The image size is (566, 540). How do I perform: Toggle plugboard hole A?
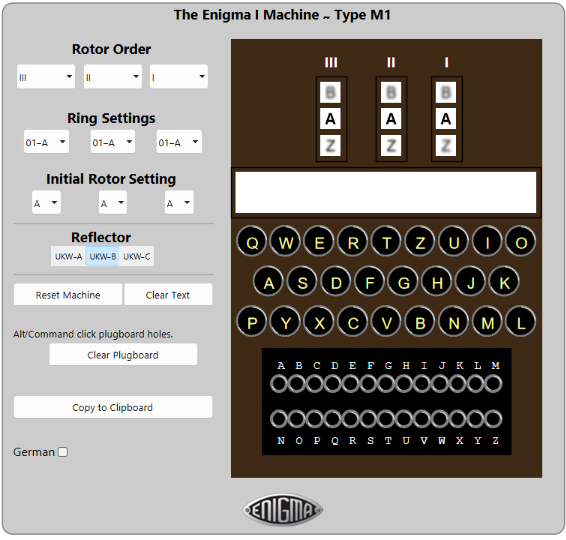(279, 383)
